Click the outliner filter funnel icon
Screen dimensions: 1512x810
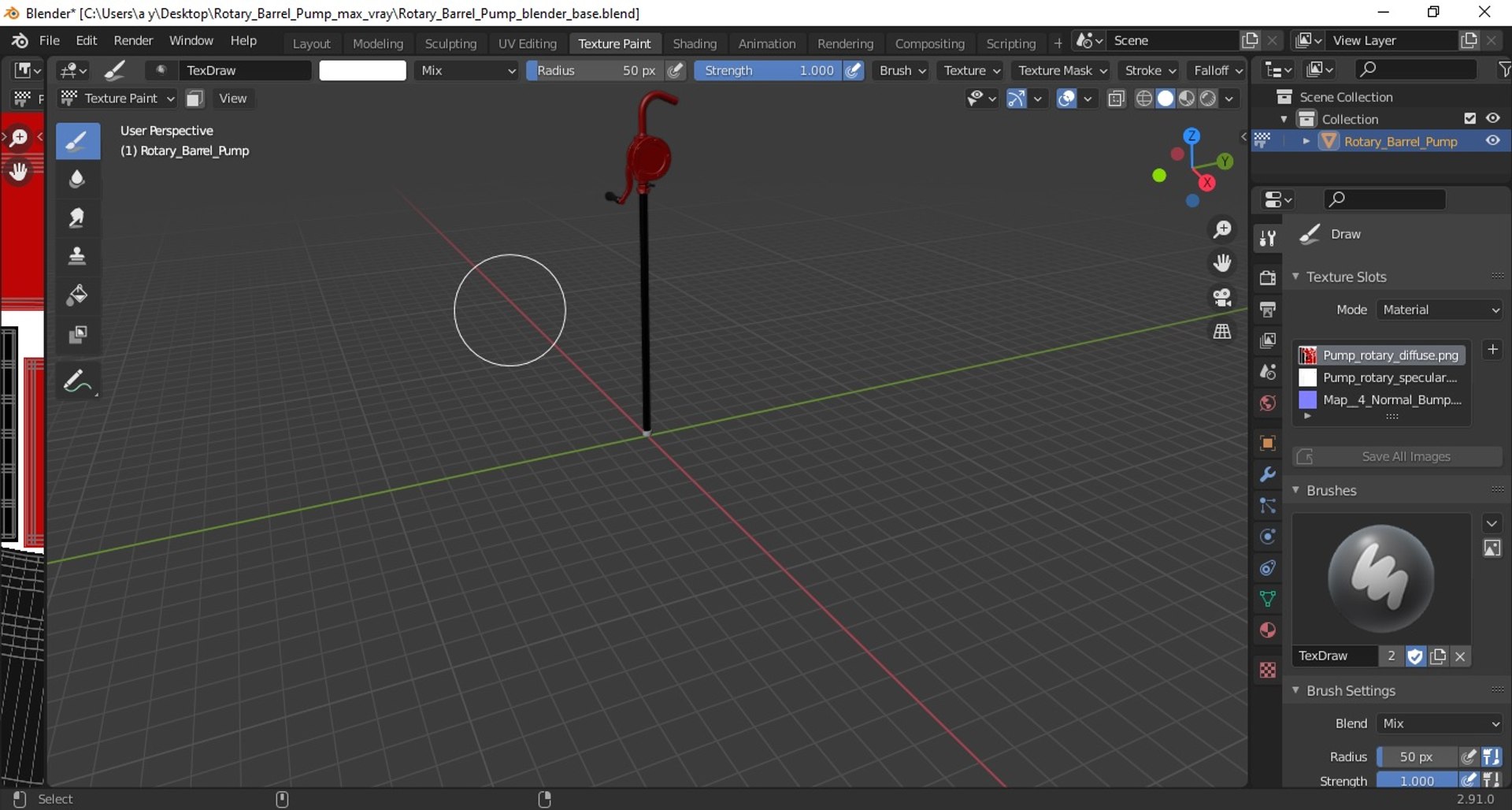pyautogui.click(x=1503, y=70)
